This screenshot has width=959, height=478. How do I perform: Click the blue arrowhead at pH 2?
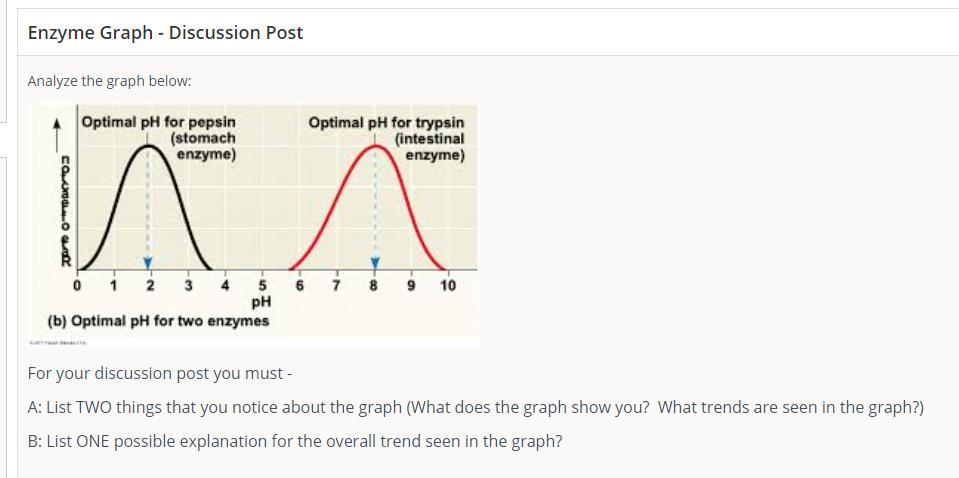[147, 262]
